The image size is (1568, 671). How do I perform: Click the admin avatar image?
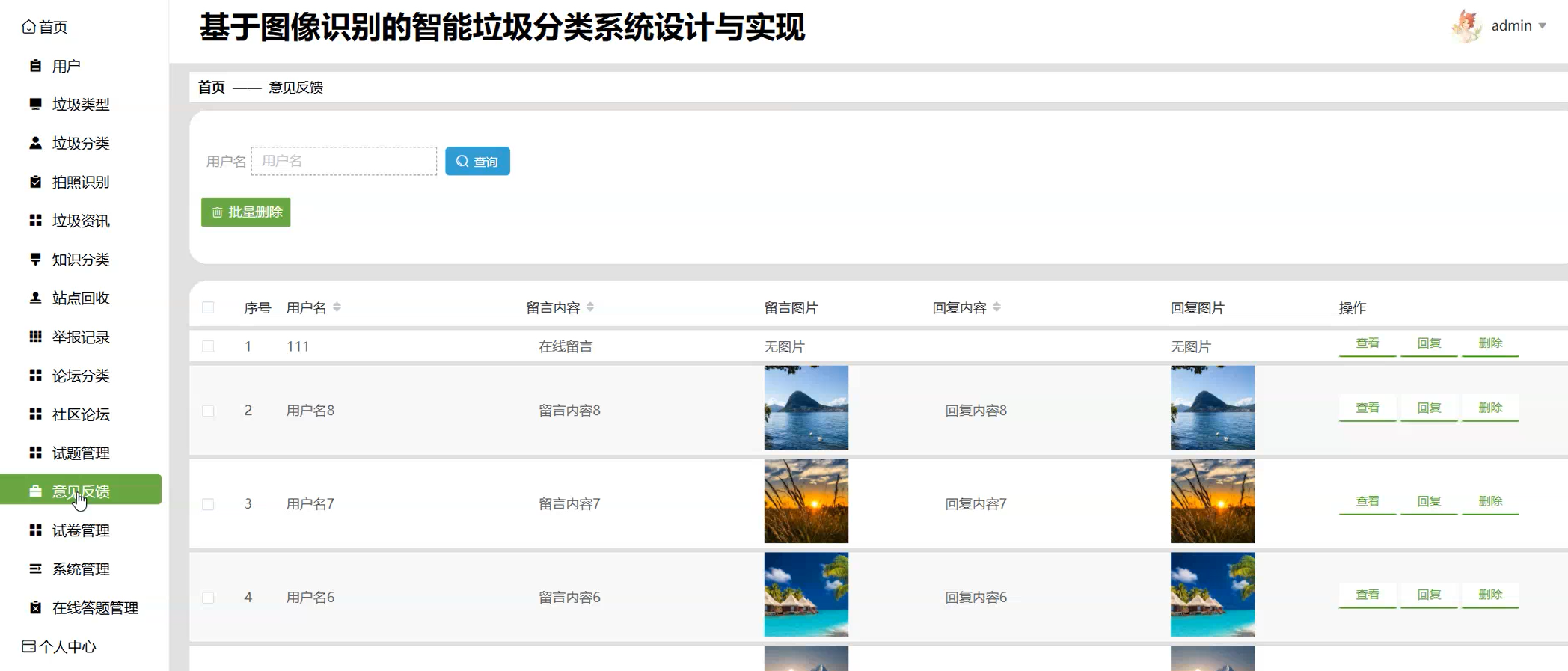1466,26
